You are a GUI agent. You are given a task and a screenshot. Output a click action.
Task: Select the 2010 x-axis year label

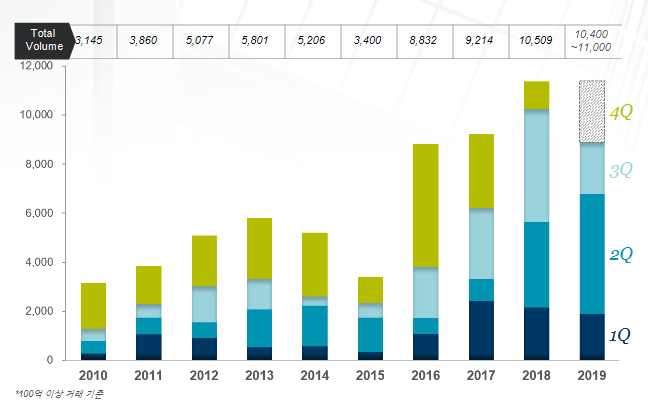(94, 373)
